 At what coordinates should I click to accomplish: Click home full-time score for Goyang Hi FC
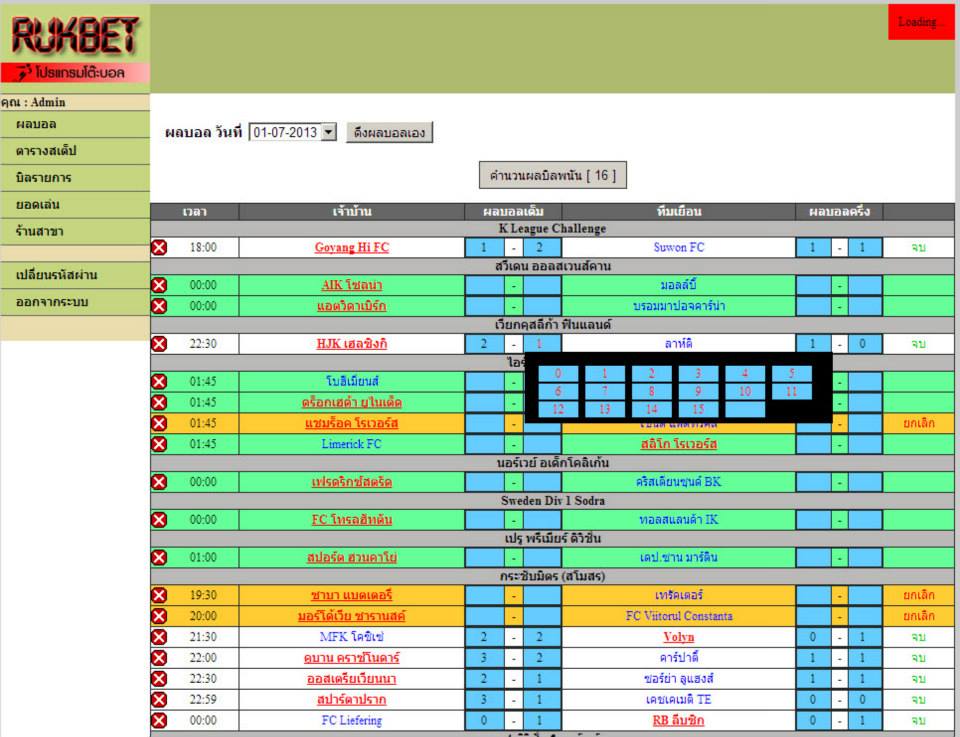click(x=484, y=247)
